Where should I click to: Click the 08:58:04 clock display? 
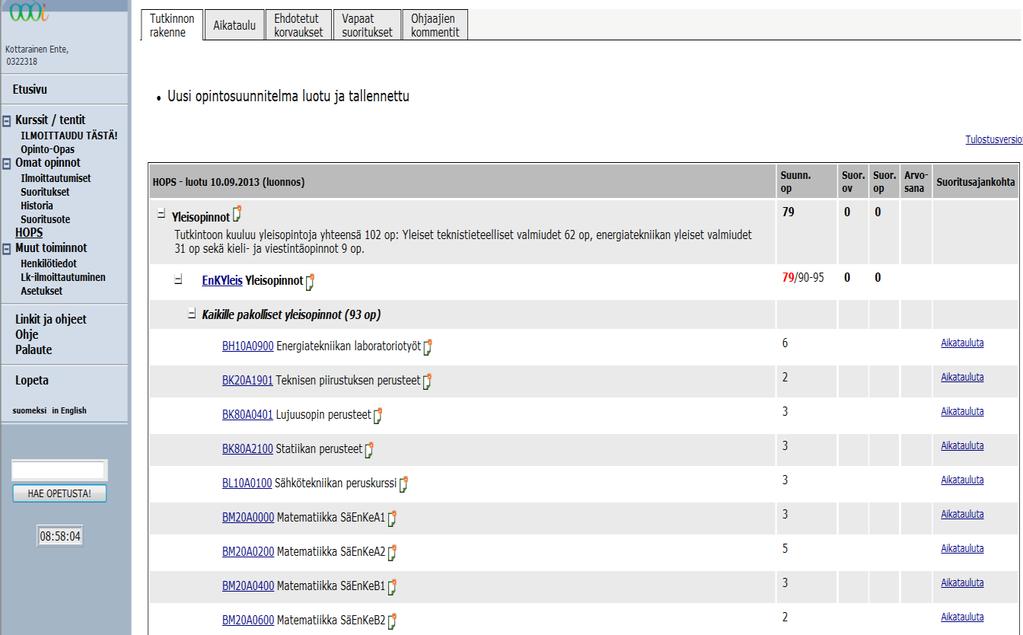(x=59, y=536)
